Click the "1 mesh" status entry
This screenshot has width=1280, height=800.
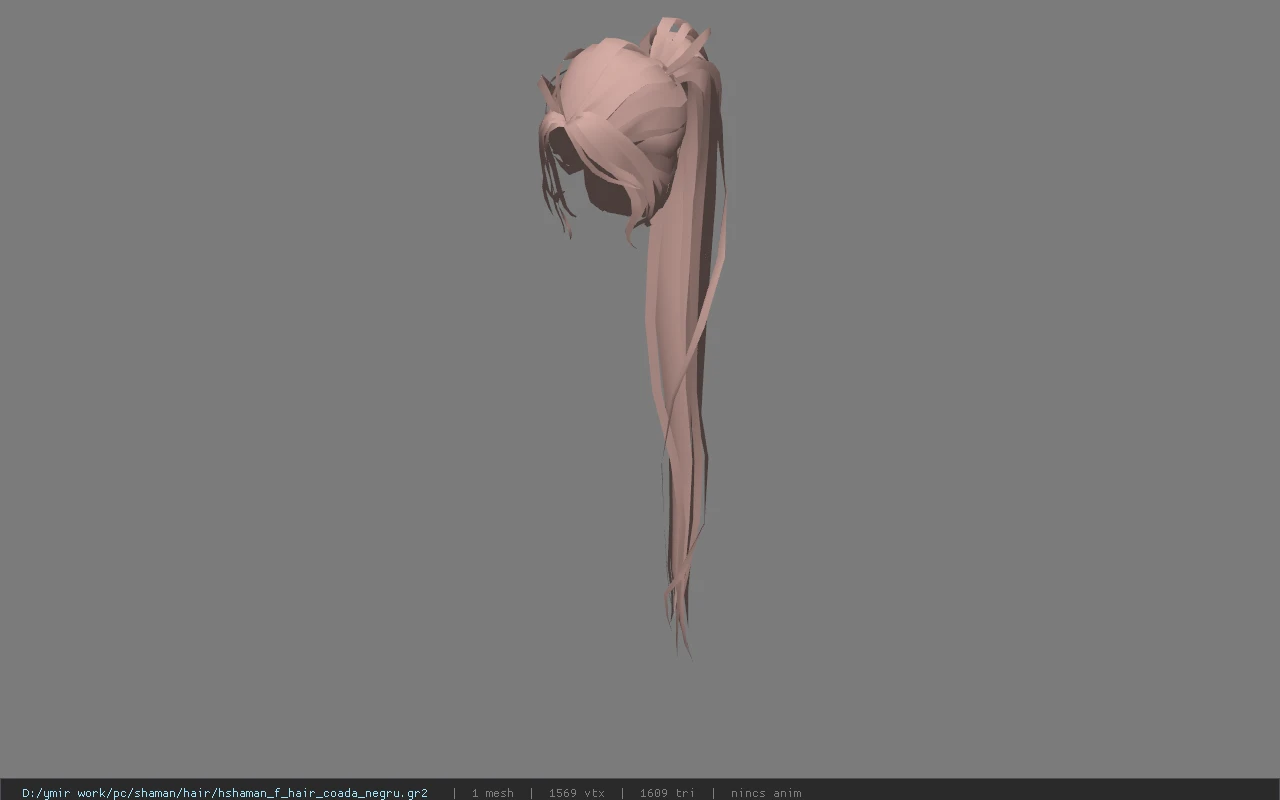coord(492,793)
